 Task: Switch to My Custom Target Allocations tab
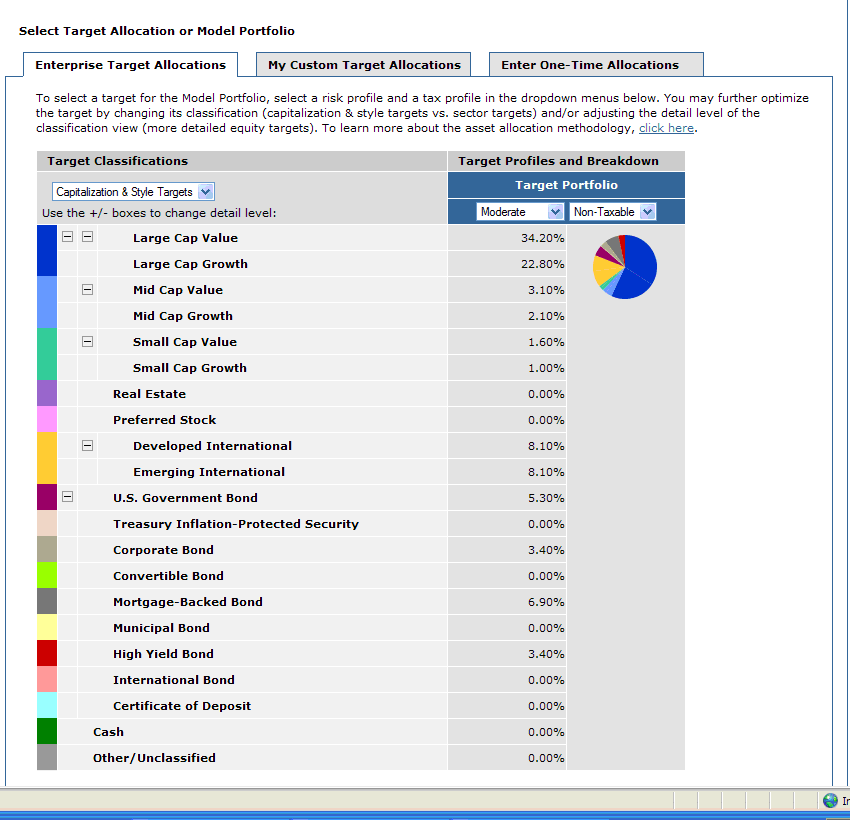coord(364,65)
